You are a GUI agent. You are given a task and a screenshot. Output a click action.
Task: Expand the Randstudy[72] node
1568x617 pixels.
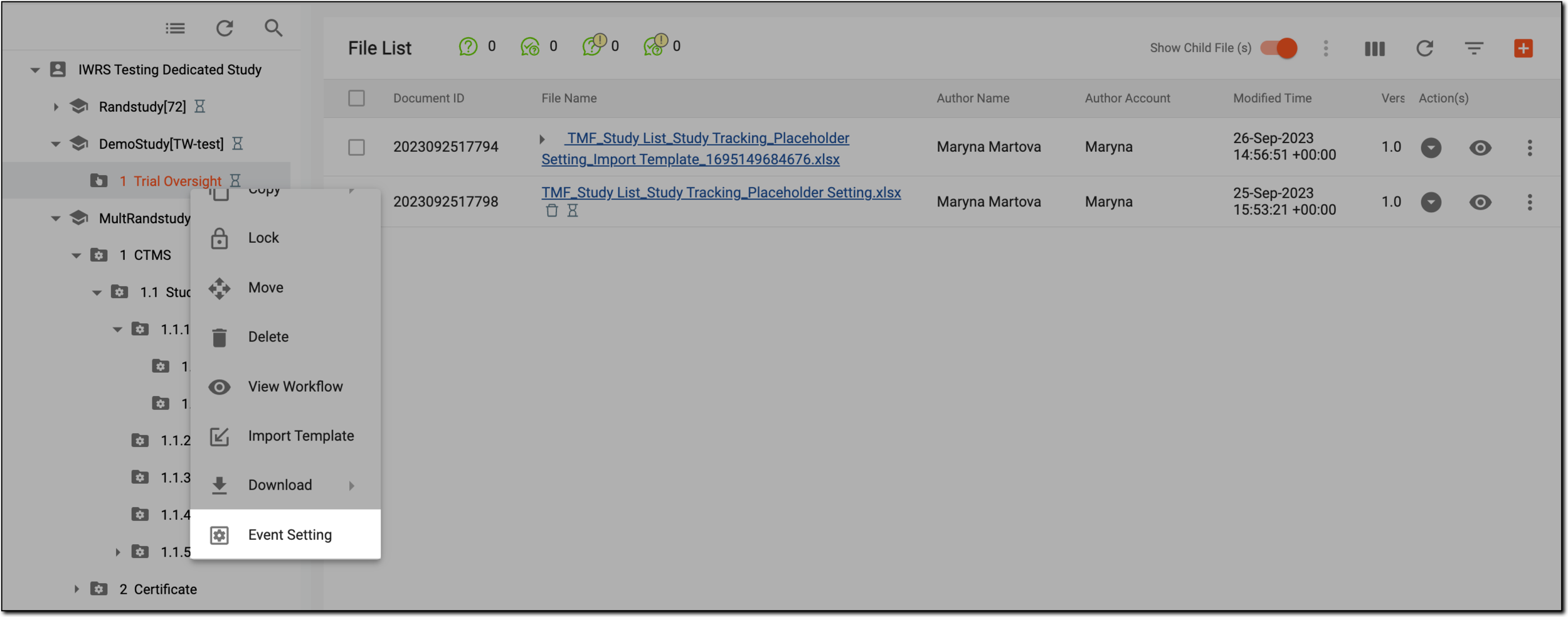[56, 107]
